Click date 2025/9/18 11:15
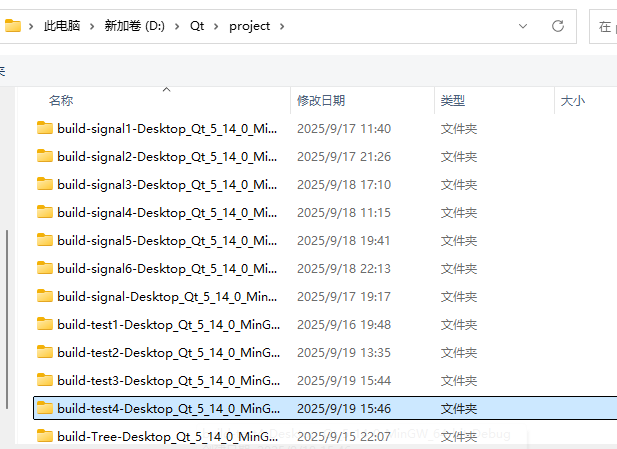The height and width of the screenshot is (449, 617). [344, 212]
